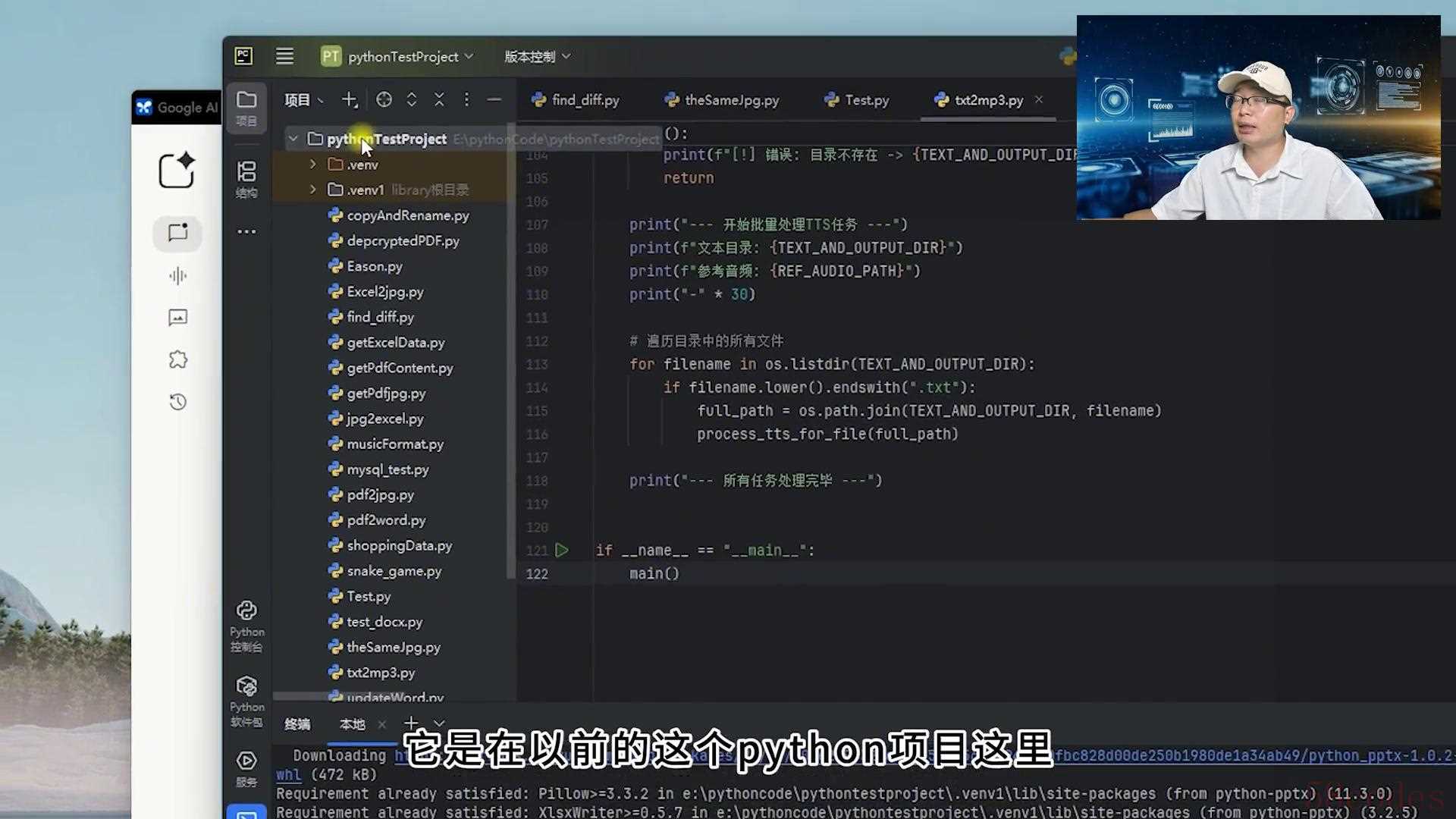Click the new chat icon in Google AI window
The image size is (1456, 819).
click(x=177, y=170)
